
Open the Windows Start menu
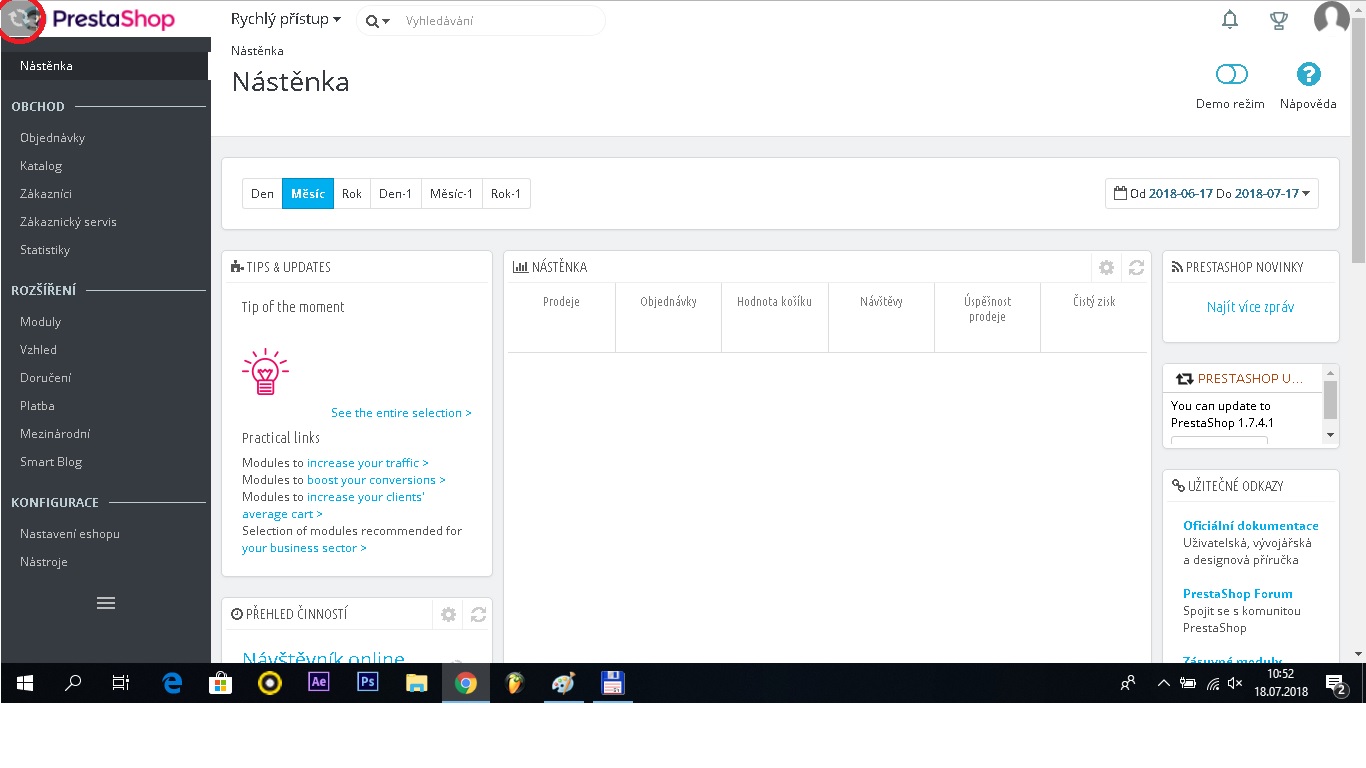click(x=25, y=683)
